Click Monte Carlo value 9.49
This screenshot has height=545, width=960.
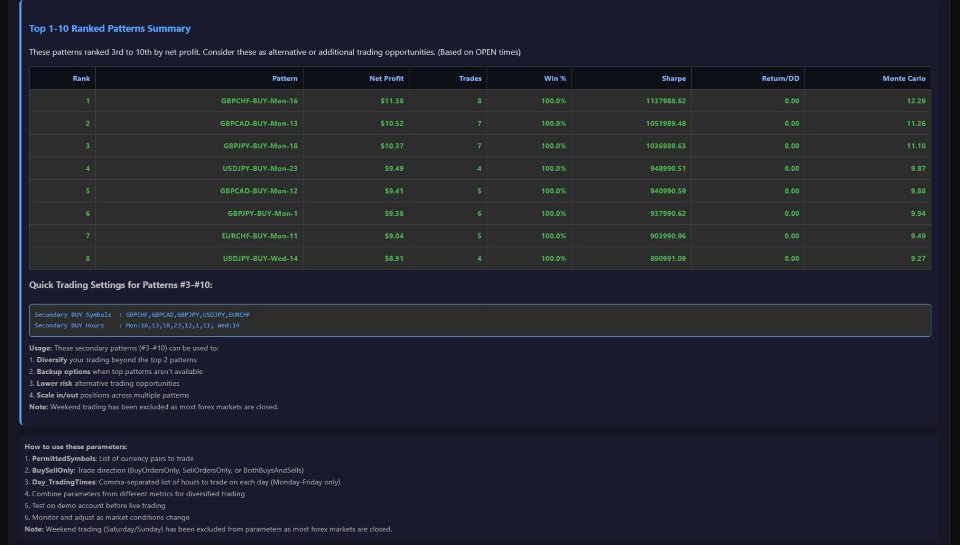(x=918, y=236)
